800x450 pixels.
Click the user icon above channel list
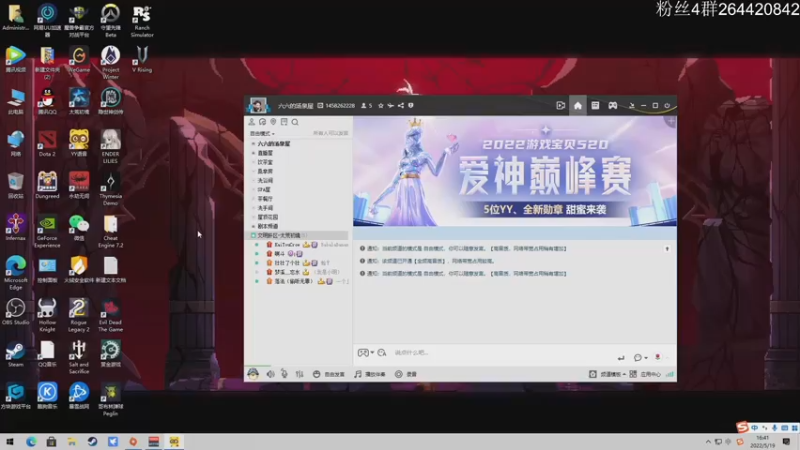point(252,122)
